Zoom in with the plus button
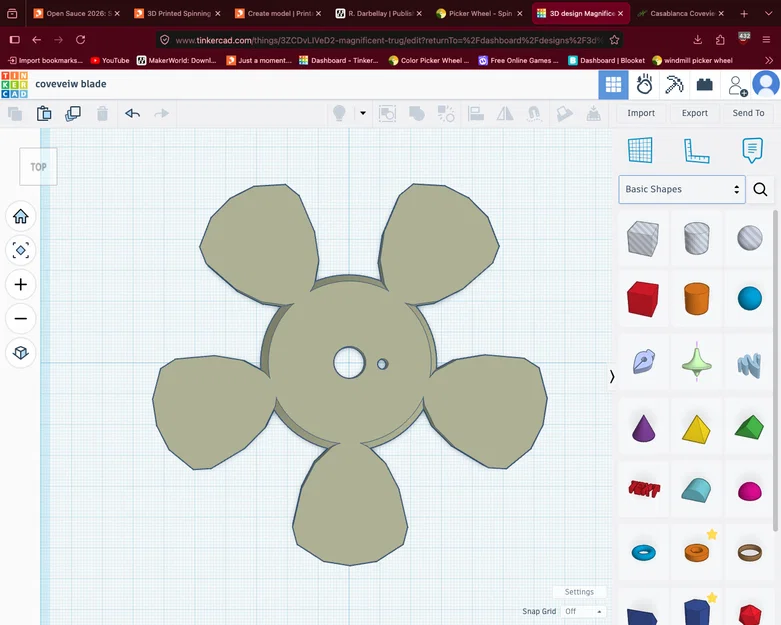Viewport: 781px width, 625px height. pyautogui.click(x=20, y=284)
